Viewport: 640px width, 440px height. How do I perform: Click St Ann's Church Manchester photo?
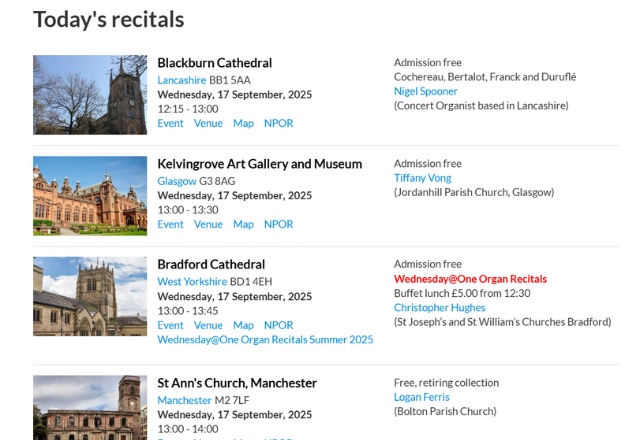click(x=90, y=407)
